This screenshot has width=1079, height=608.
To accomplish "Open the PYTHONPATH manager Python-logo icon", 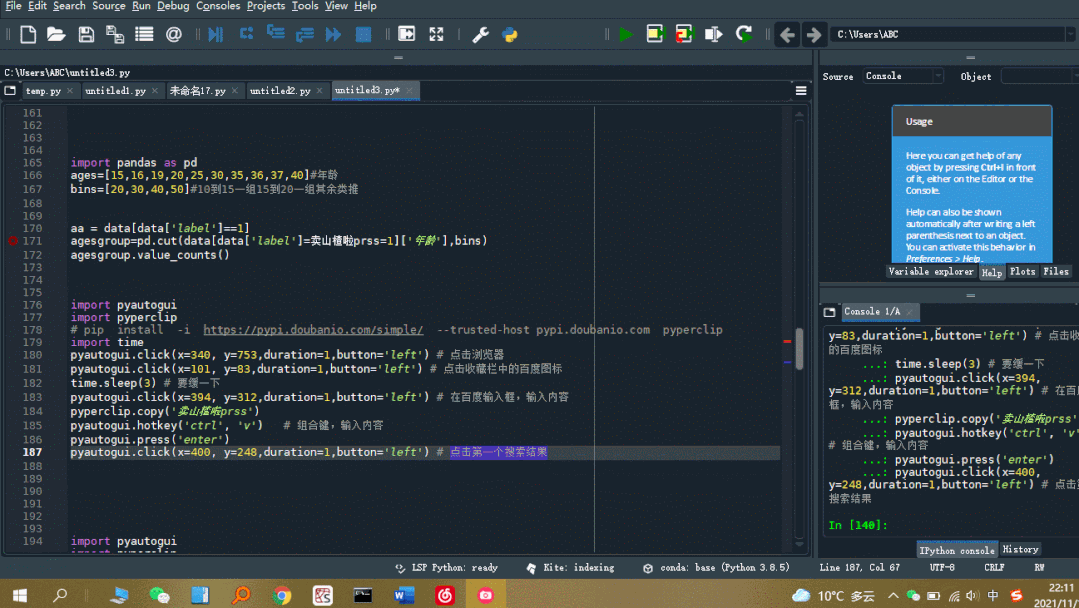I will (x=509, y=33).
